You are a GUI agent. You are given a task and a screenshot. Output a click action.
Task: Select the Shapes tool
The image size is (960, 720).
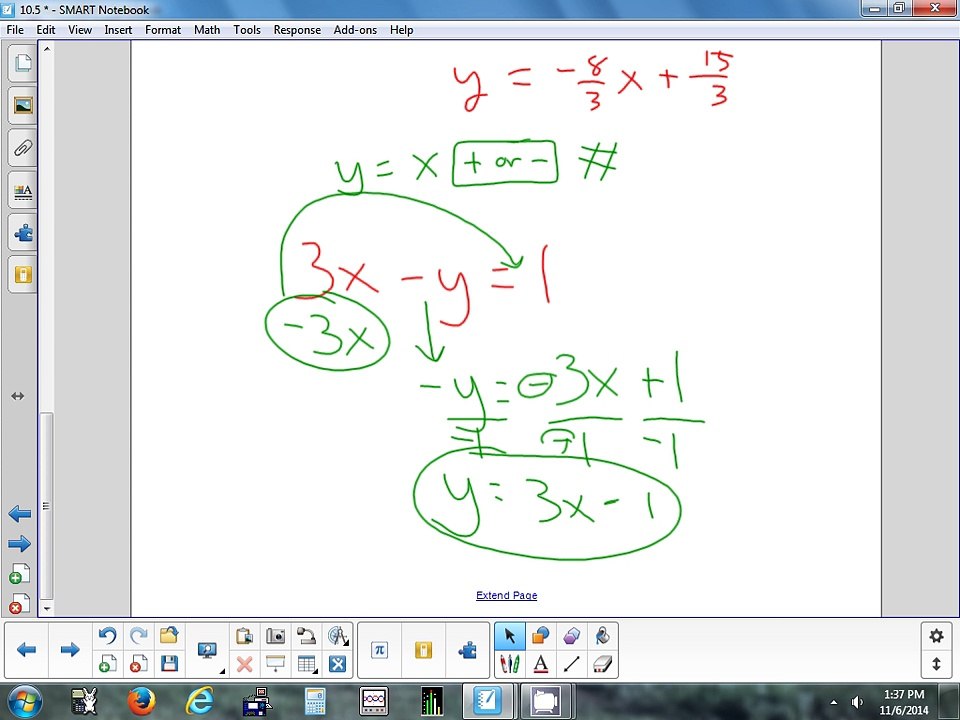(x=540, y=636)
